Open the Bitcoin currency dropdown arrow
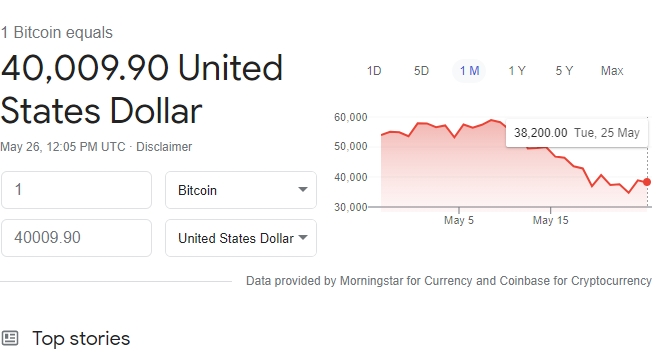 pyautogui.click(x=303, y=190)
